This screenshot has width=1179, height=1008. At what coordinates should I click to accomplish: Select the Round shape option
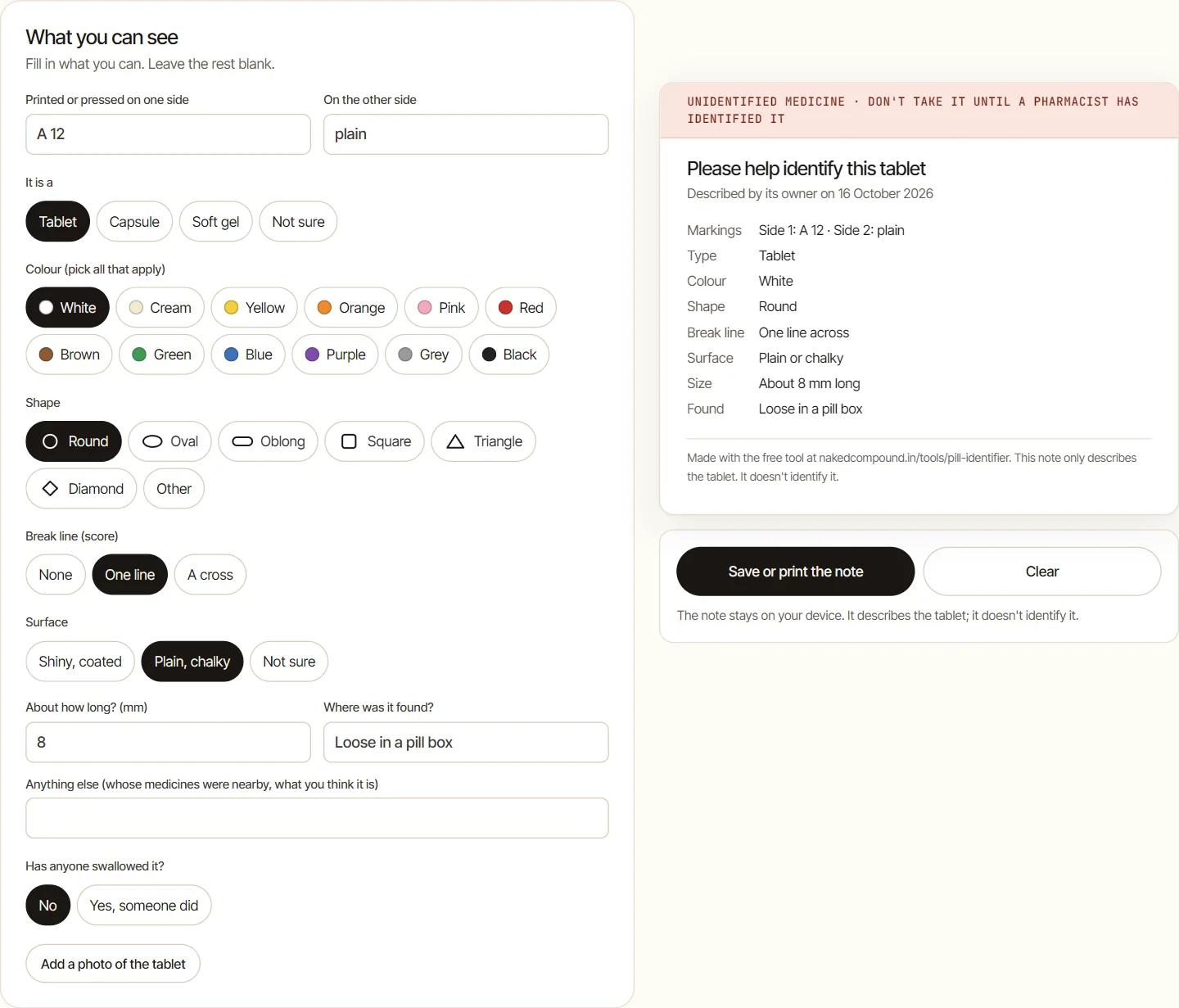point(74,441)
